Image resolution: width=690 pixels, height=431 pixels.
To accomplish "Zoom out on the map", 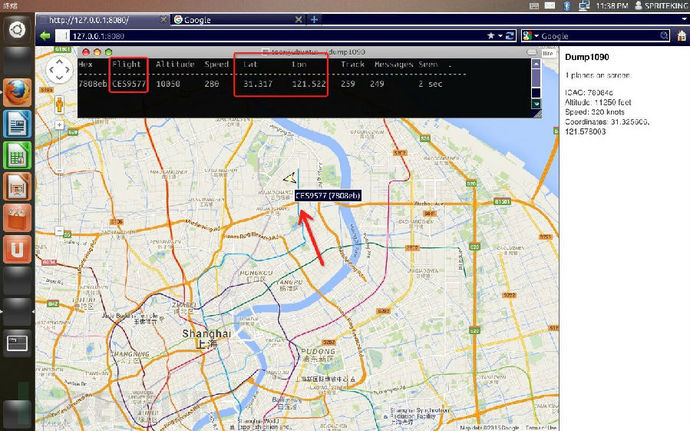I will click(59, 231).
